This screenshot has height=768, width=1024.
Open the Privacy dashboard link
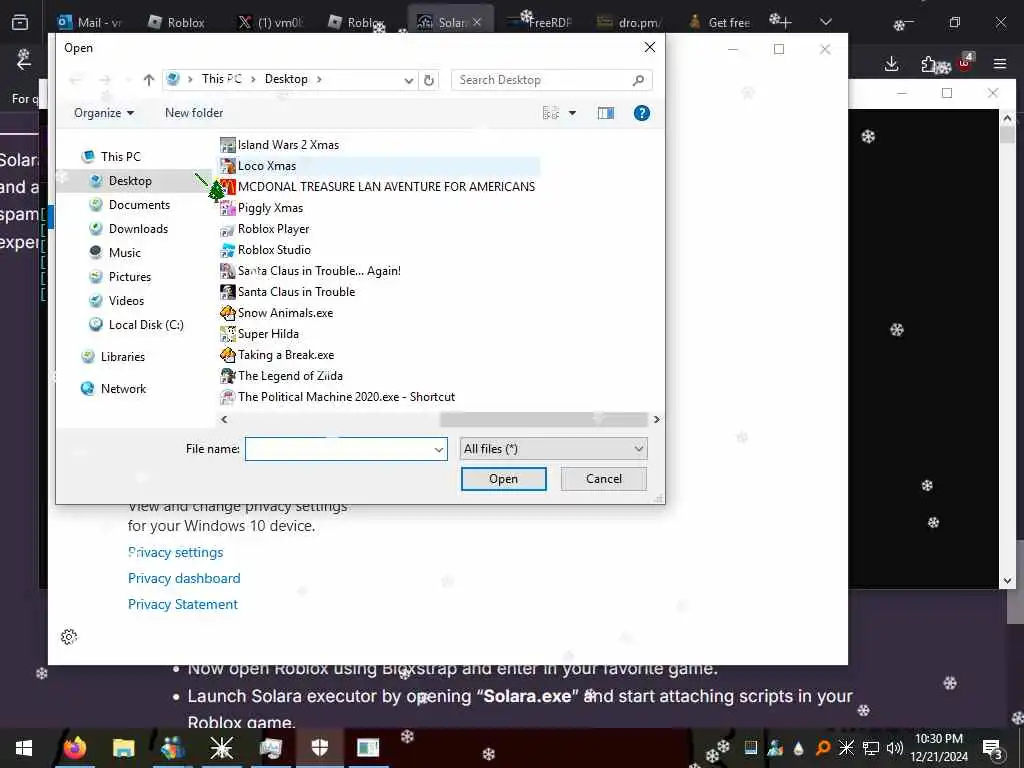[184, 579]
